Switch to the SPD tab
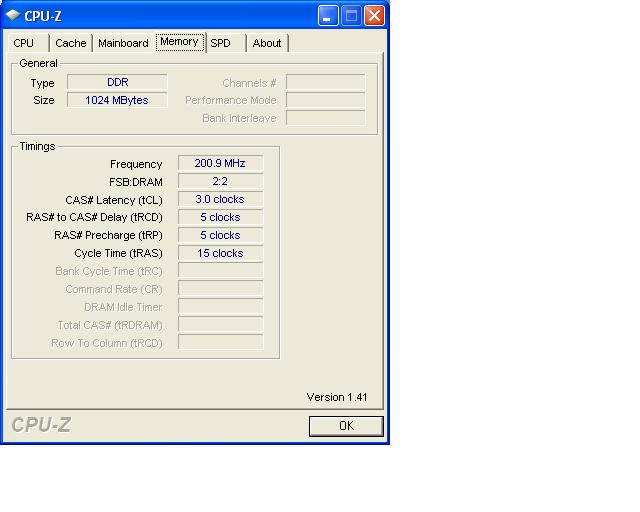The image size is (640, 512). (x=220, y=43)
